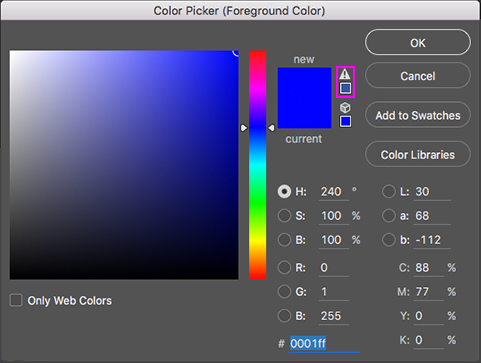Screen dimensions: 481x363
Task: Click the left hue slider arrow
Action: point(244,128)
